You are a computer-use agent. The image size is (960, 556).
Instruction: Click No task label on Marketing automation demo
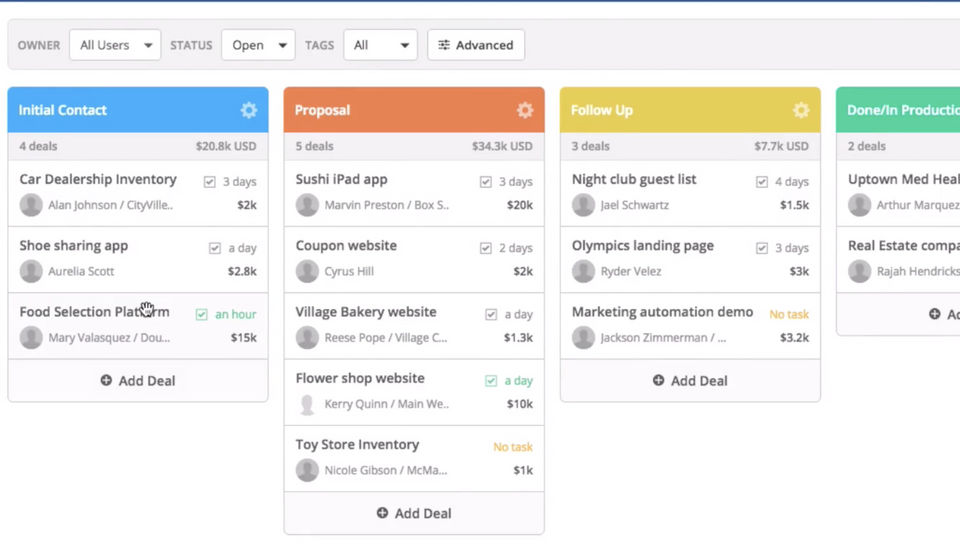tap(789, 314)
